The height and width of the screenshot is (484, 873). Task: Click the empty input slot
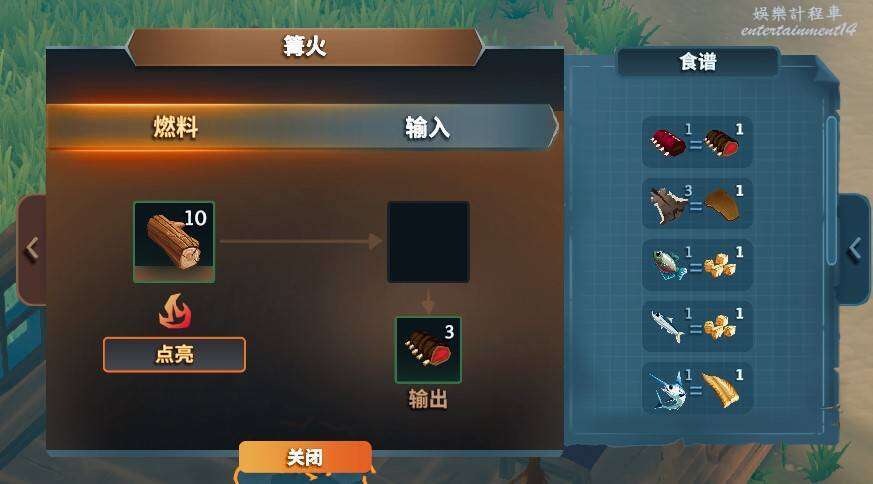click(x=428, y=242)
